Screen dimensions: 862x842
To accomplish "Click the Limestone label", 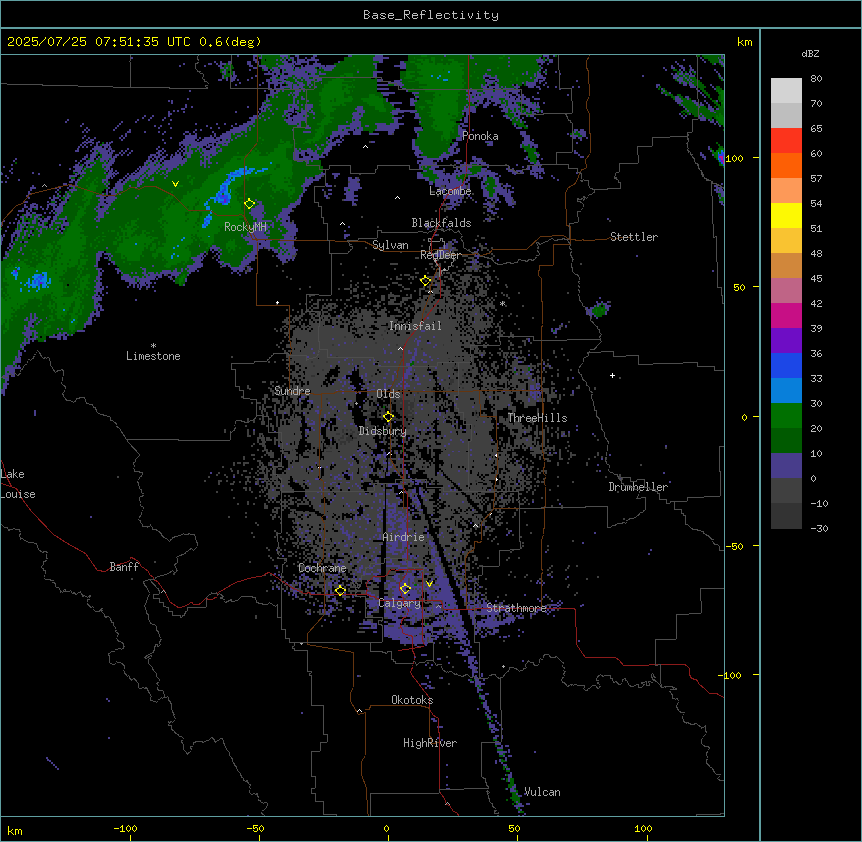I will (153, 356).
